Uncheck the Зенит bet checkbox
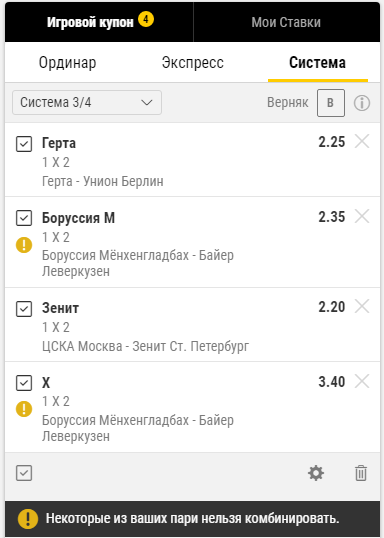 coord(24,309)
